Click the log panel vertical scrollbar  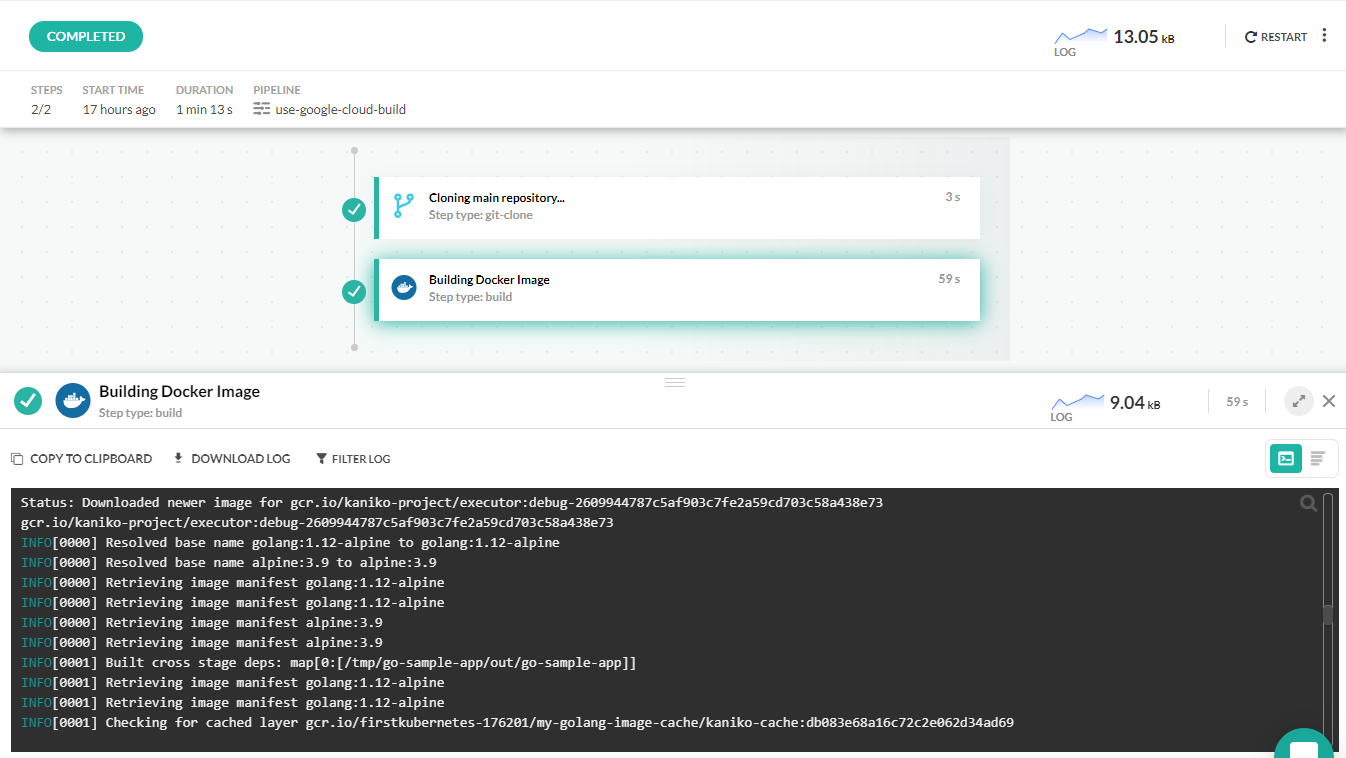coord(1328,614)
